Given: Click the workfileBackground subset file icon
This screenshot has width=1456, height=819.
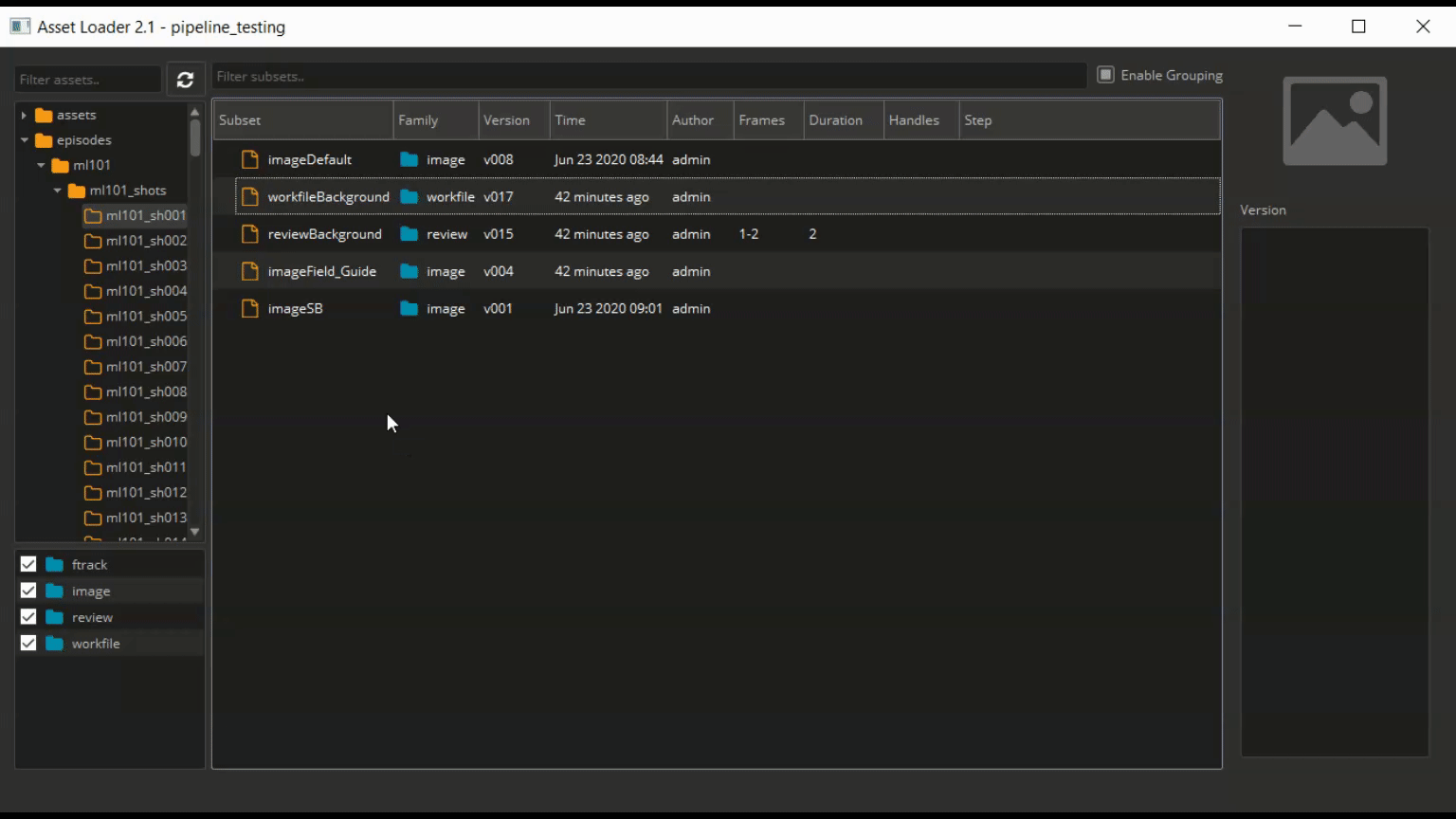Looking at the screenshot, I should point(250,196).
